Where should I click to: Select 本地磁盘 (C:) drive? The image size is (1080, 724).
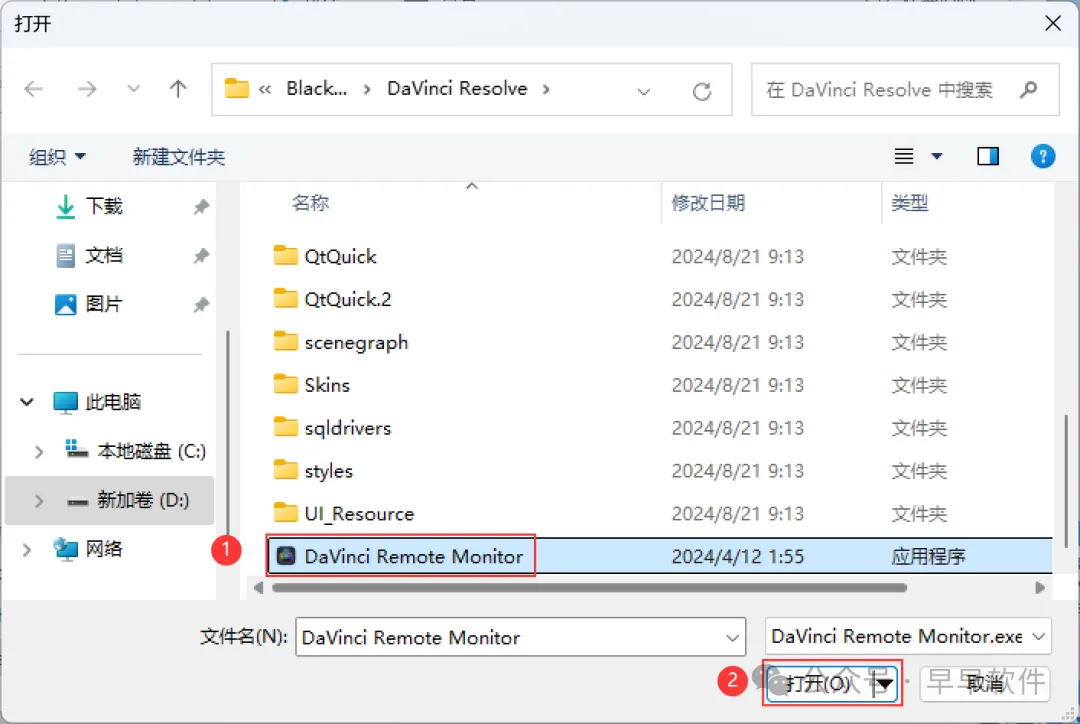click(x=151, y=451)
